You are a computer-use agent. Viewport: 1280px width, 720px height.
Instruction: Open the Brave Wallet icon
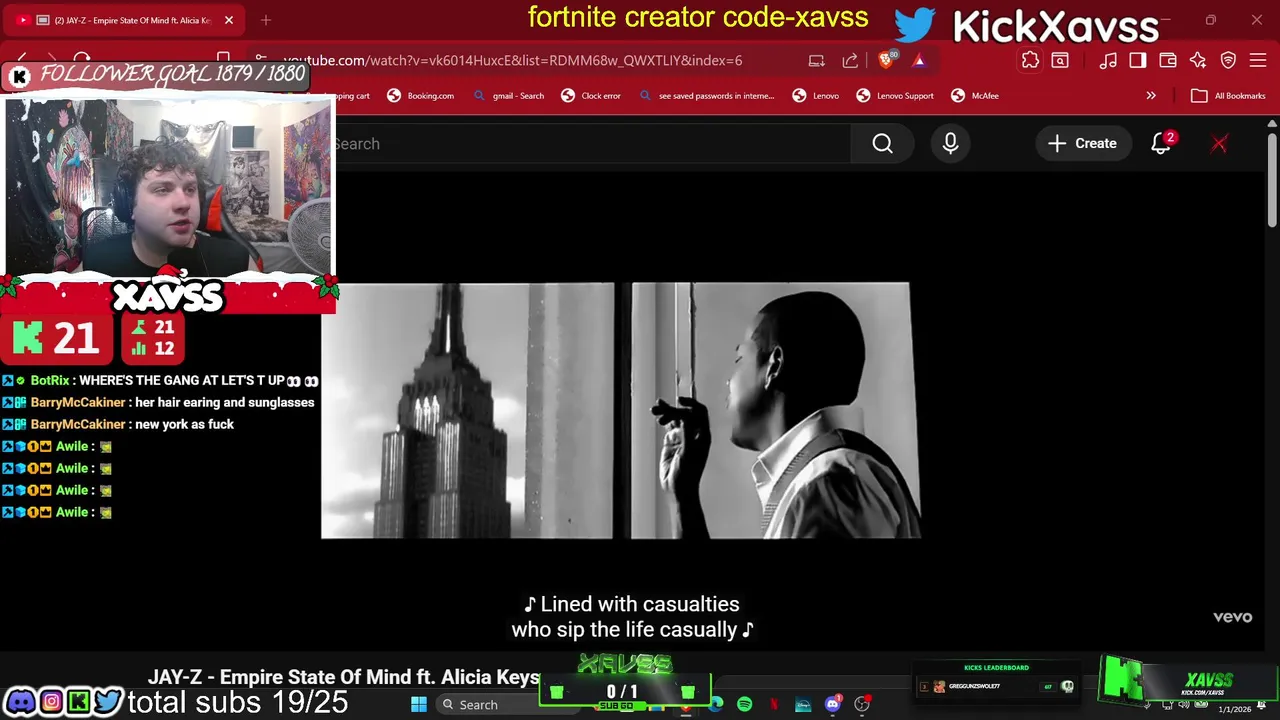coord(1168,60)
